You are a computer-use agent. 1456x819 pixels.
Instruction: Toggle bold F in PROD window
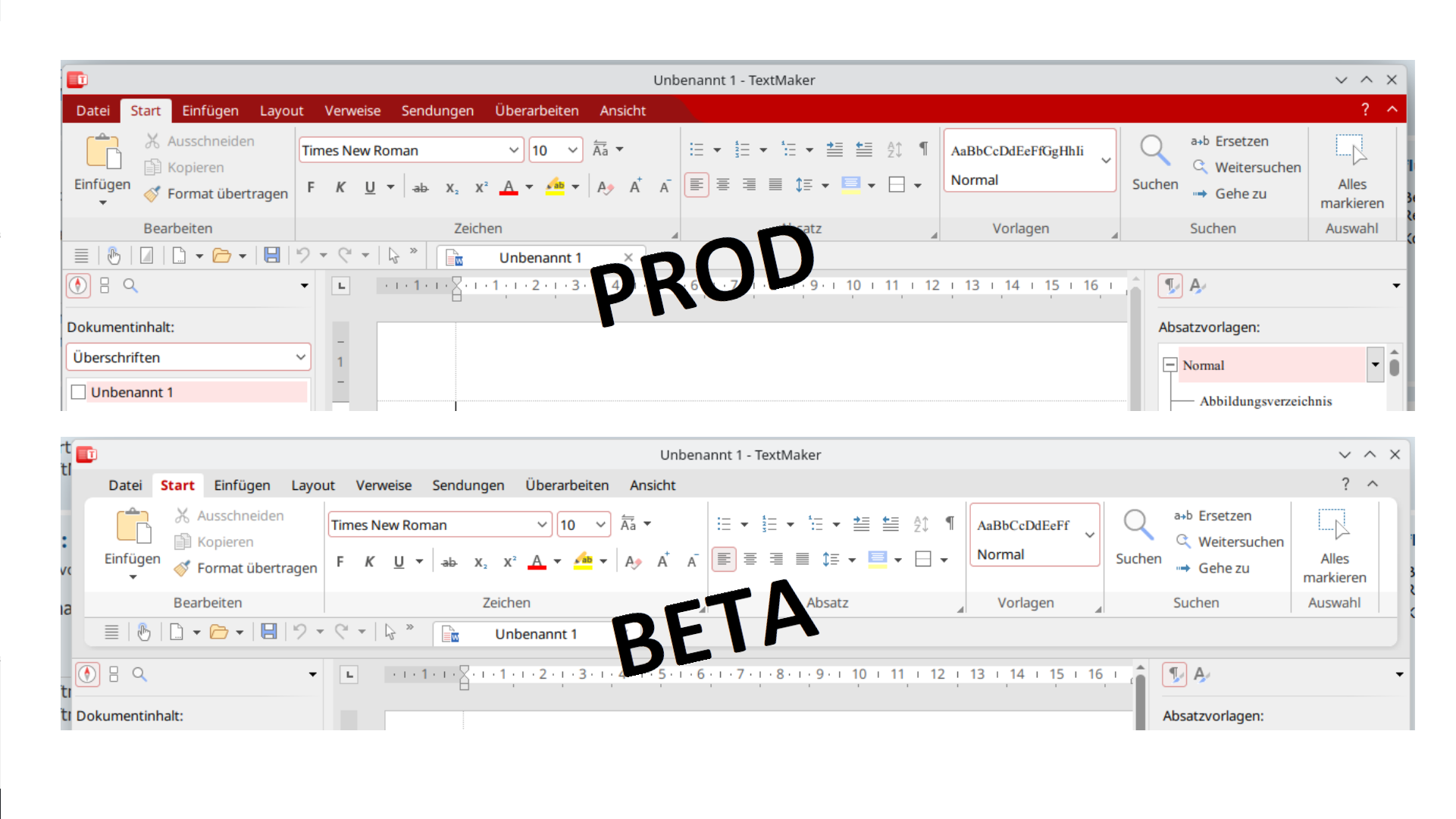click(x=311, y=187)
